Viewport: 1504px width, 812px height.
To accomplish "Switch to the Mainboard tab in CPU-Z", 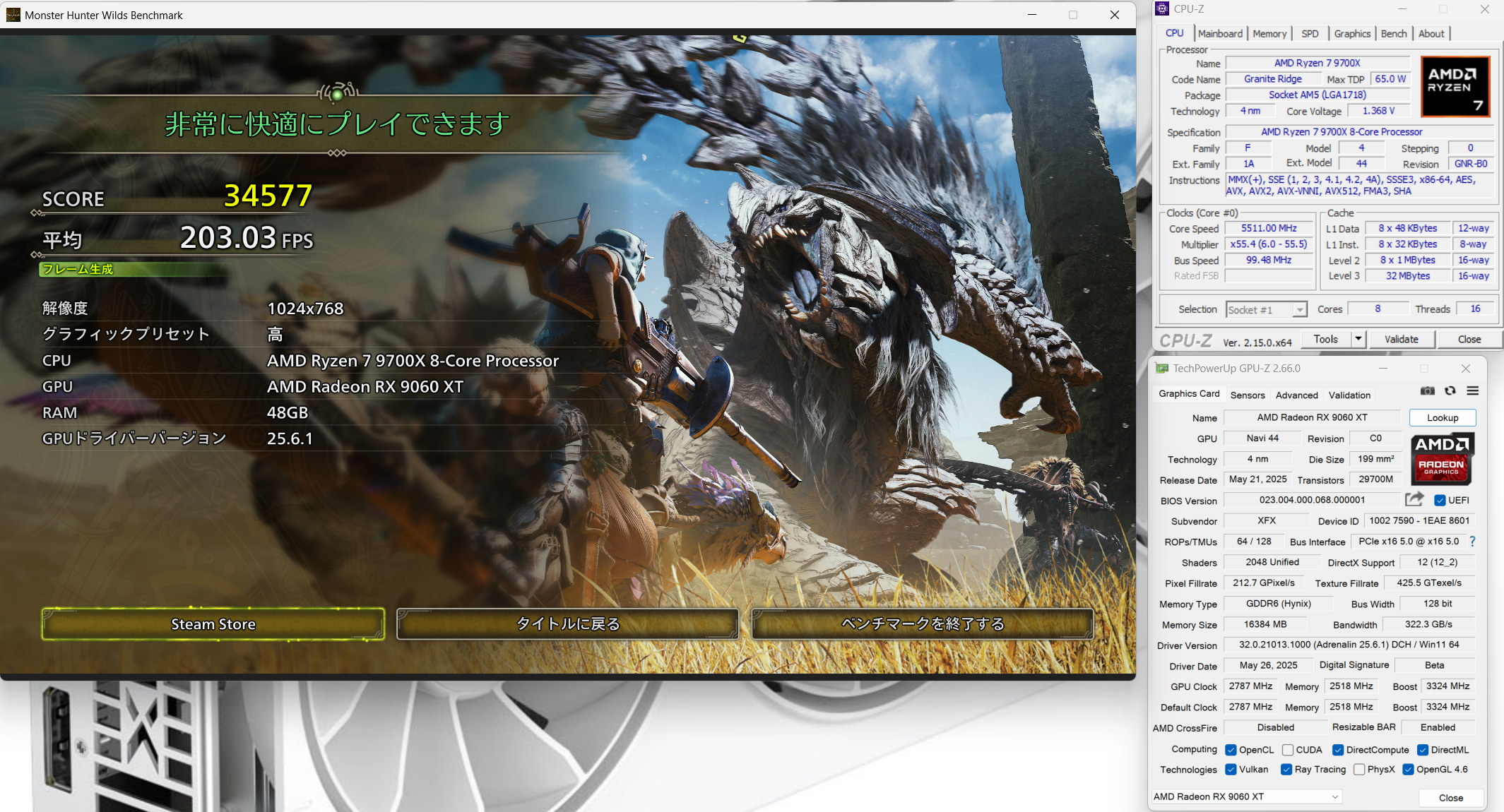I will click(1220, 33).
